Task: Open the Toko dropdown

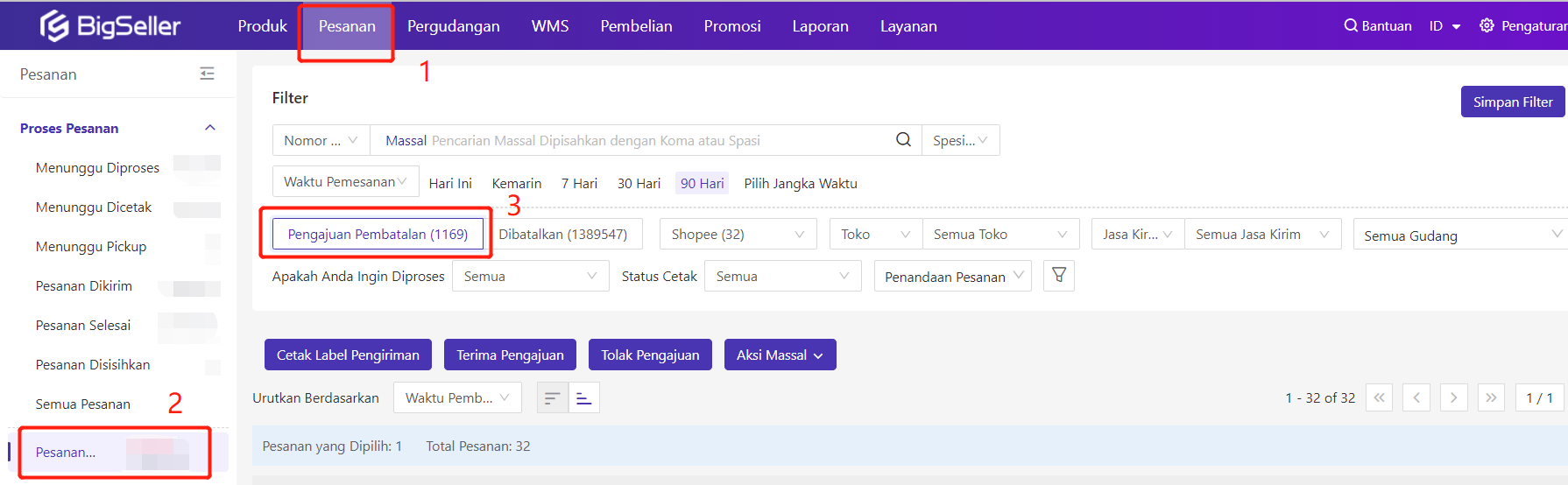Action: [875, 235]
